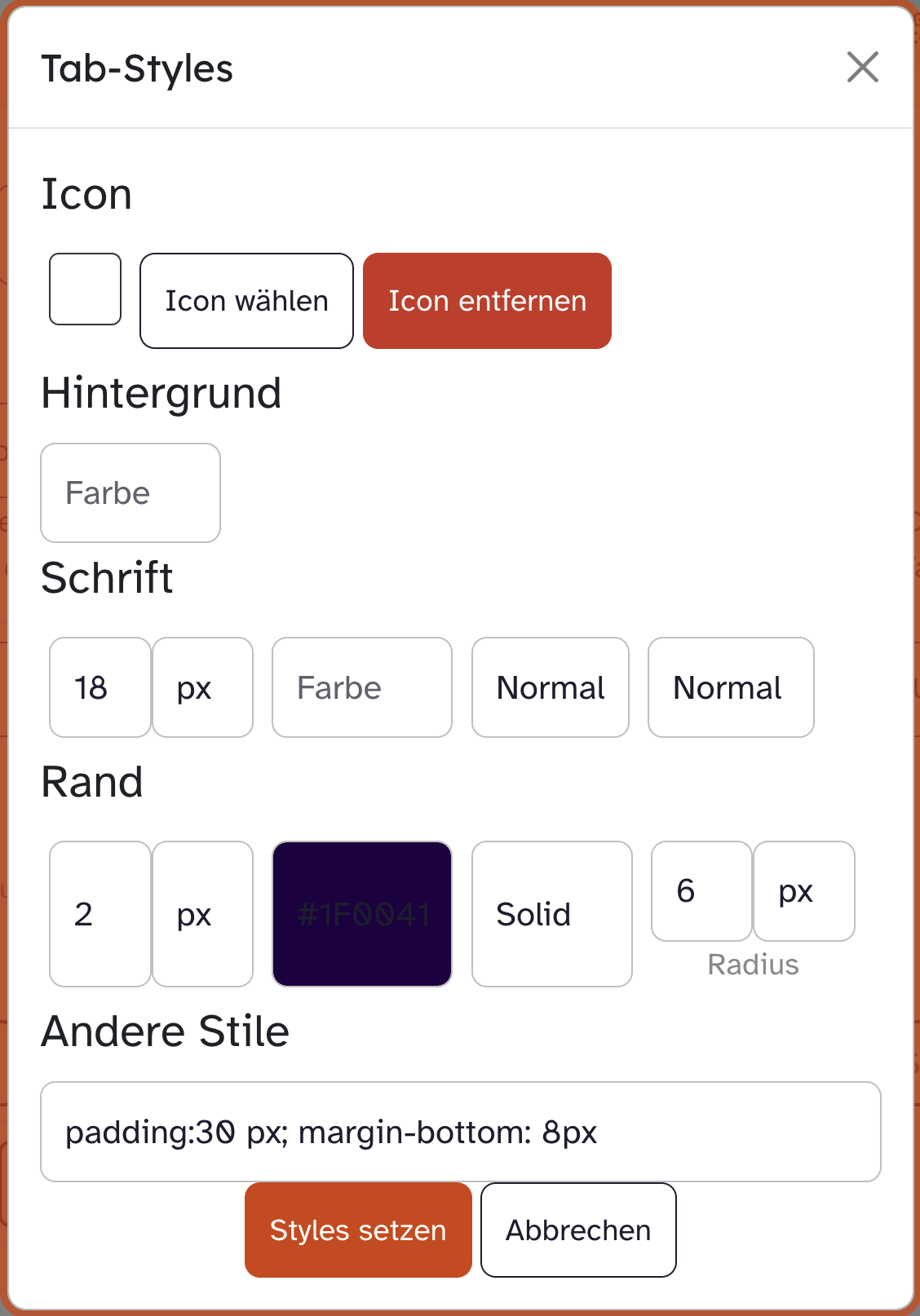Open the Hintergrund Farbe color field

point(130,493)
